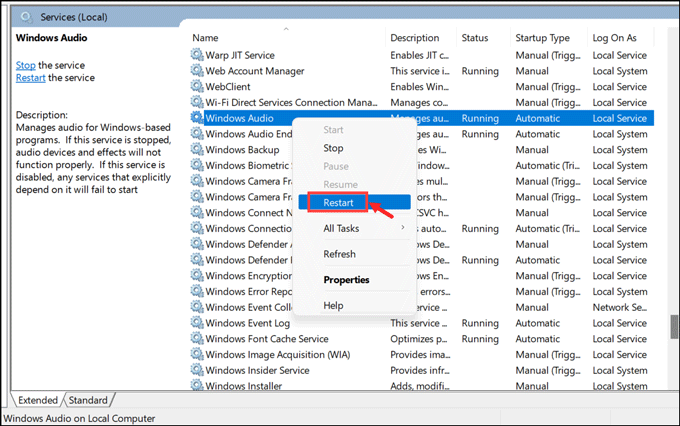The width and height of the screenshot is (680, 426).
Task: Select the Windows Font Cache Service
Action: click(x=422, y=339)
